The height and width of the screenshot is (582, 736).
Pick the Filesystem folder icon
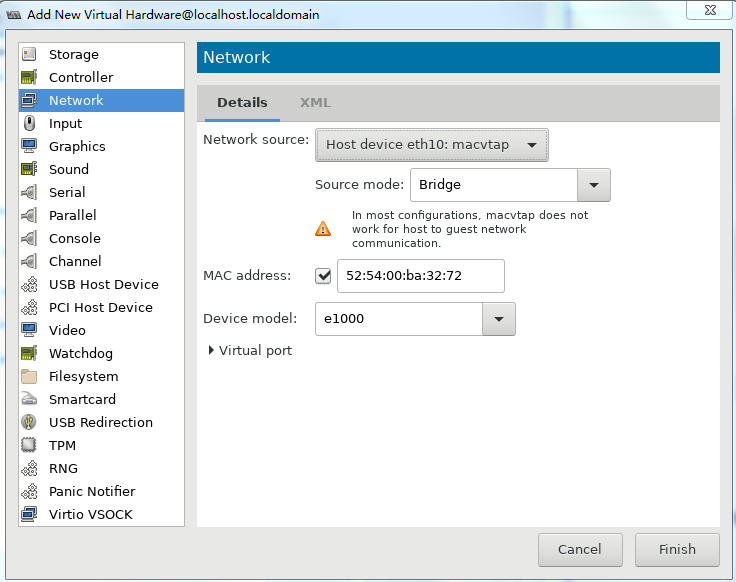tap(29, 376)
